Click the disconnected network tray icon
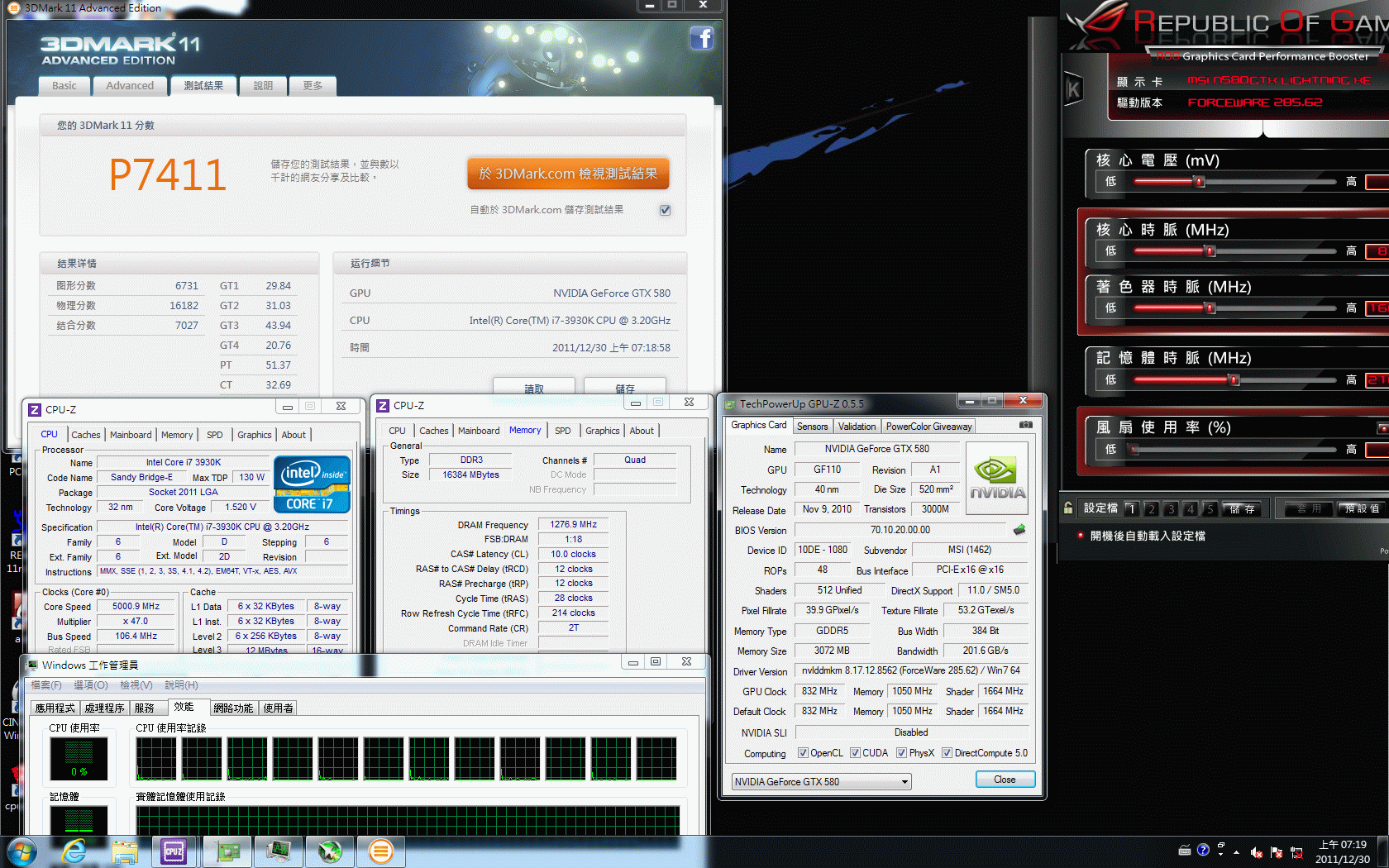 point(1296,852)
